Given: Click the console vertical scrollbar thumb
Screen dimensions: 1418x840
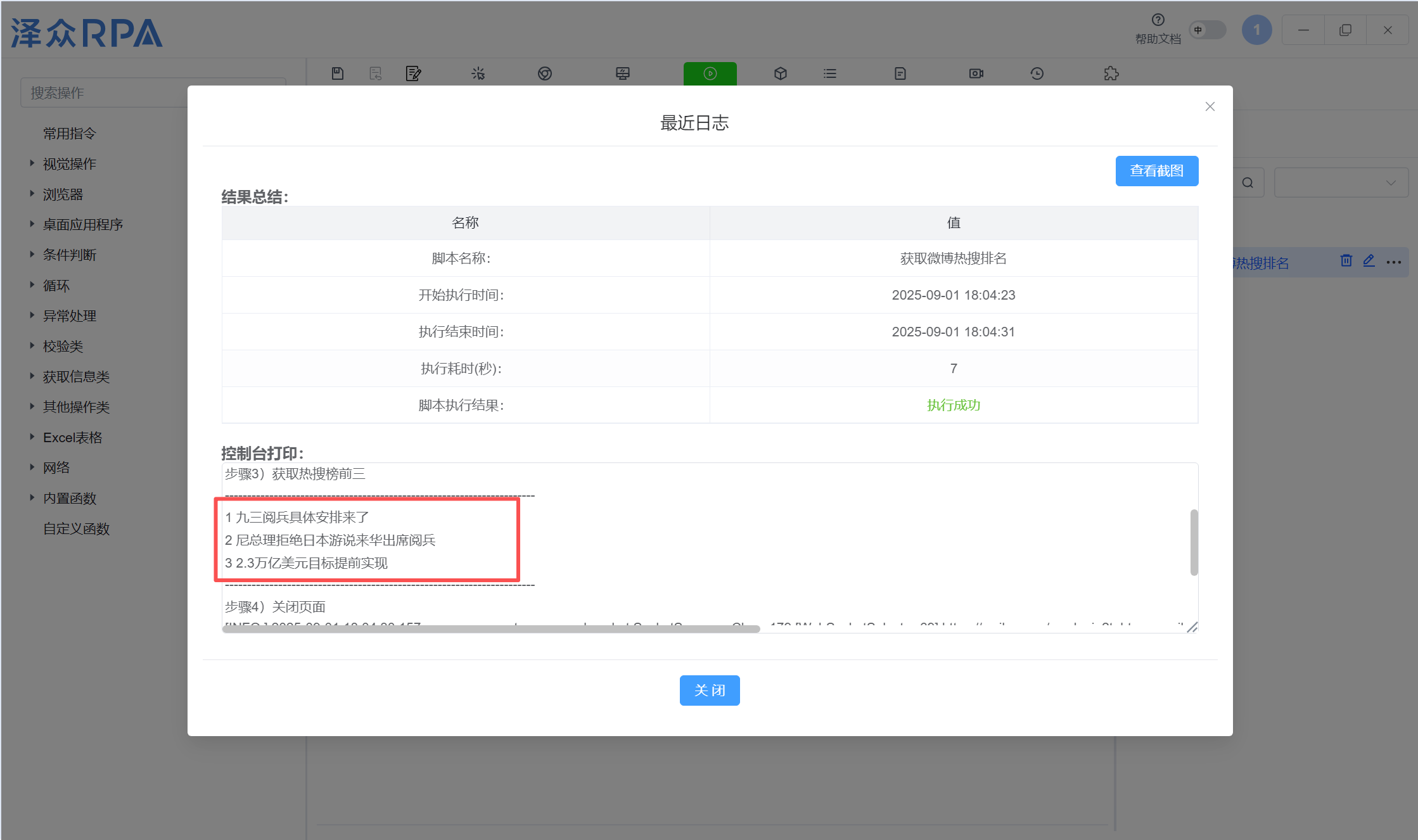Looking at the screenshot, I should [1194, 542].
